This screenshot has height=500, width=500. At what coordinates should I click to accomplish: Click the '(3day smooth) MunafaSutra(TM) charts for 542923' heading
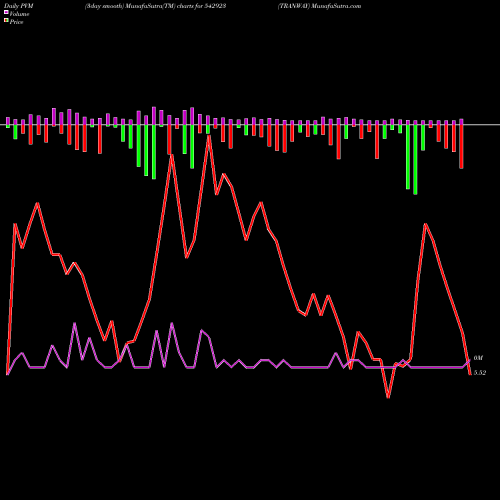tap(156, 6)
